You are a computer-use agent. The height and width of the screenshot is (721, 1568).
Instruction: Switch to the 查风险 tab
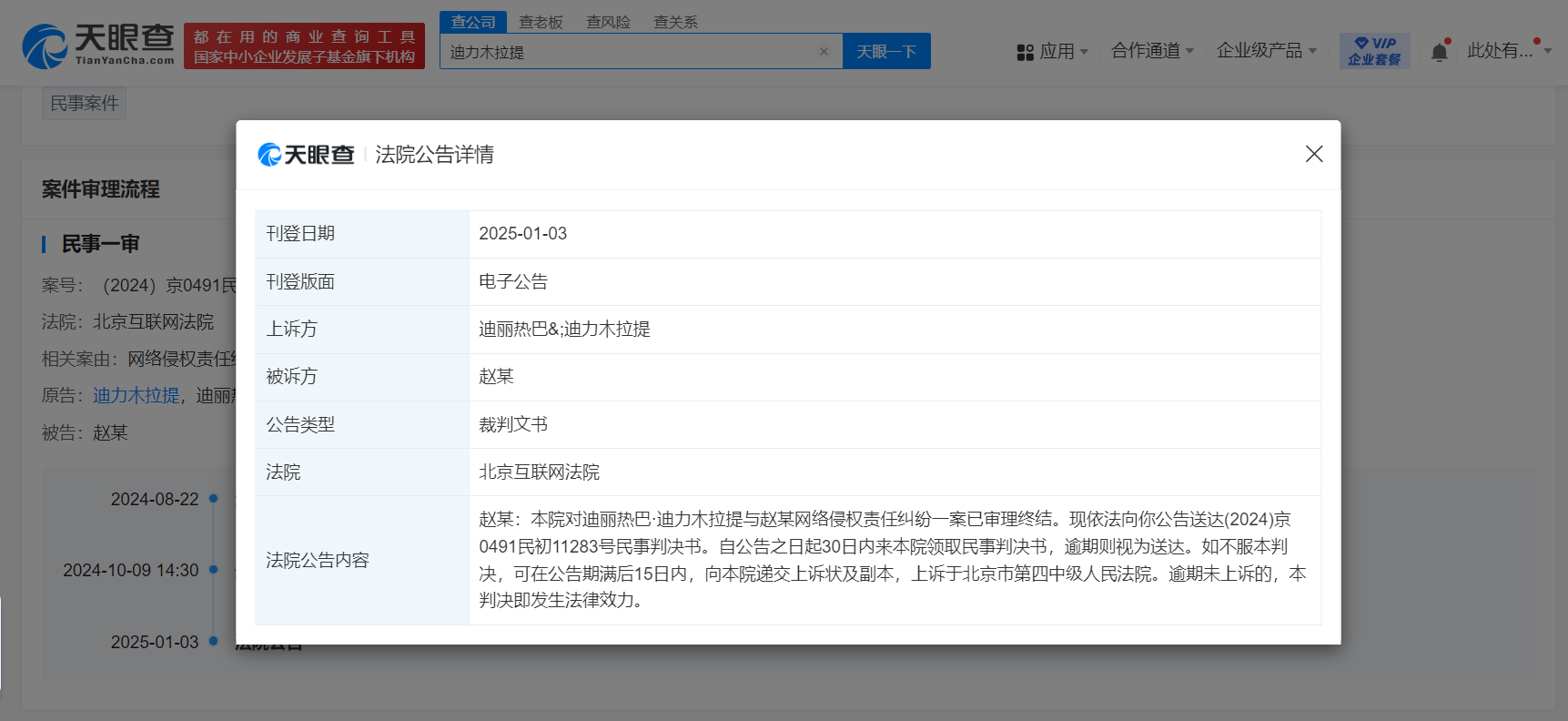tap(608, 22)
